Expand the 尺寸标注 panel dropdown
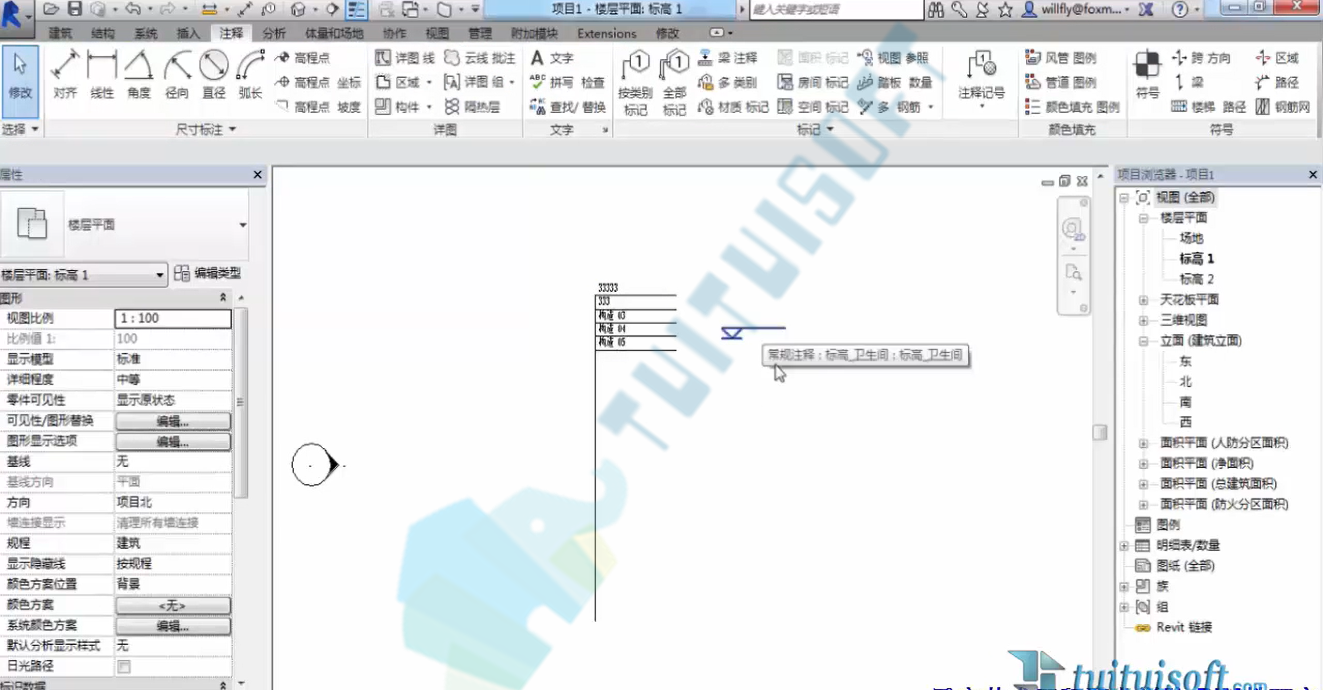The height and width of the screenshot is (690, 1323). click(206, 130)
